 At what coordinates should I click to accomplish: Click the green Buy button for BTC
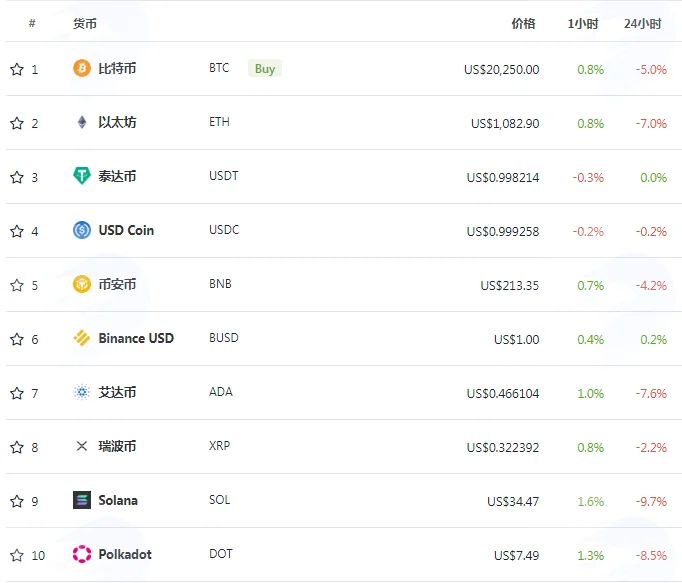click(x=265, y=68)
